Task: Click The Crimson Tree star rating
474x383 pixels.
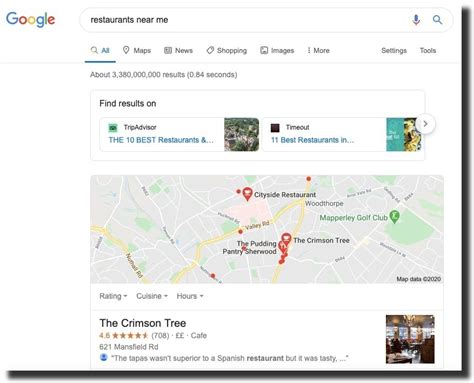Action: [130, 336]
